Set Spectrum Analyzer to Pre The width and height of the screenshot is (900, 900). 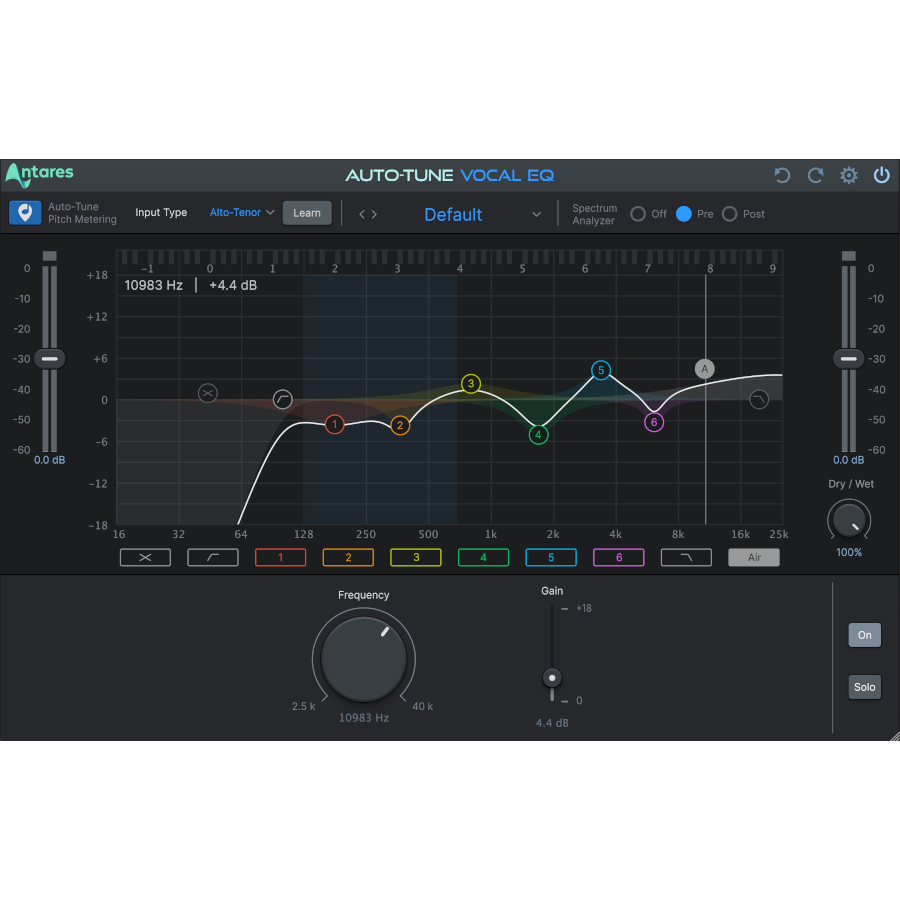coord(684,214)
